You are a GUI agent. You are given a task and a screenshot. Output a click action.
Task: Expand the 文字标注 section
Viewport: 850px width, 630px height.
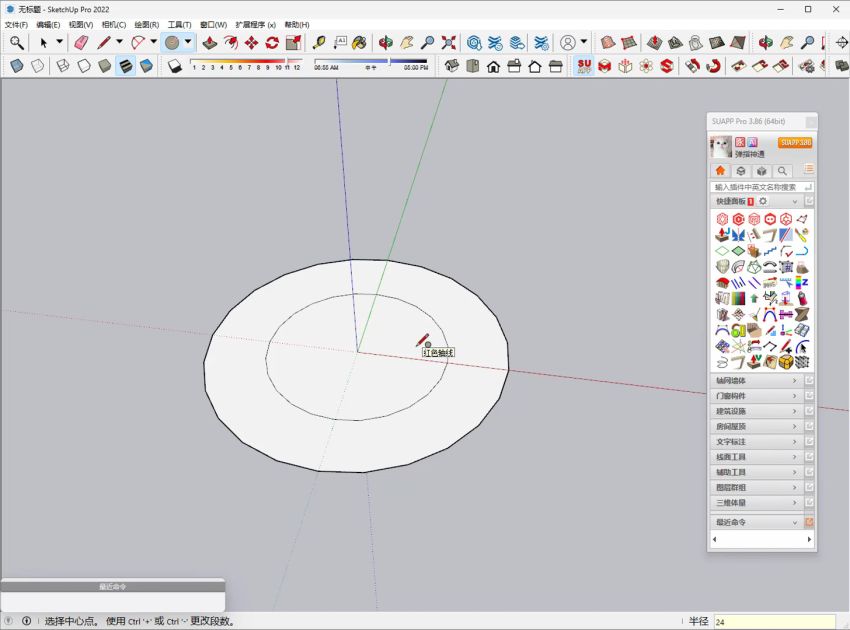(x=755, y=441)
